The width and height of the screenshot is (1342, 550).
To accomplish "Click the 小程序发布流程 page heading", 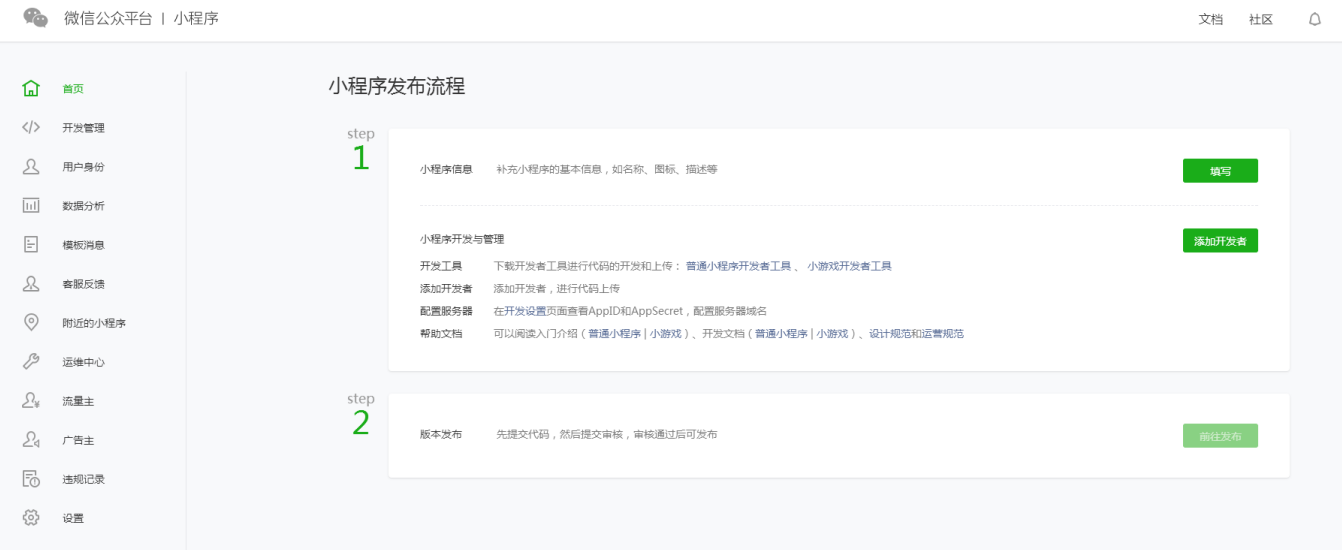I will (x=397, y=86).
